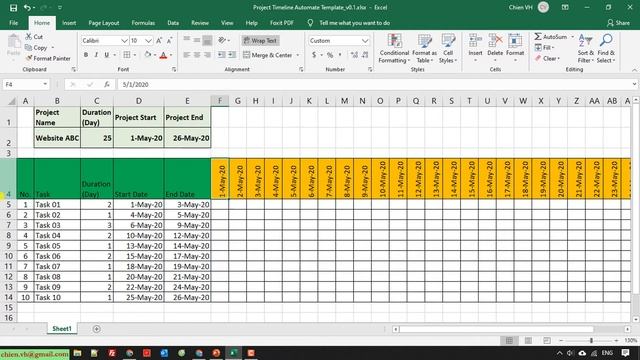
Task: Toggle Wrap Text
Action: (x=260, y=40)
